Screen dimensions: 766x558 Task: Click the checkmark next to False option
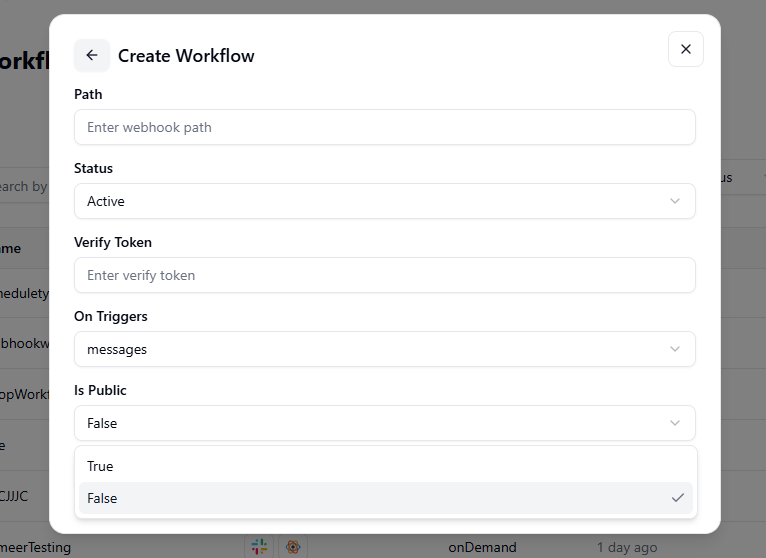677,498
